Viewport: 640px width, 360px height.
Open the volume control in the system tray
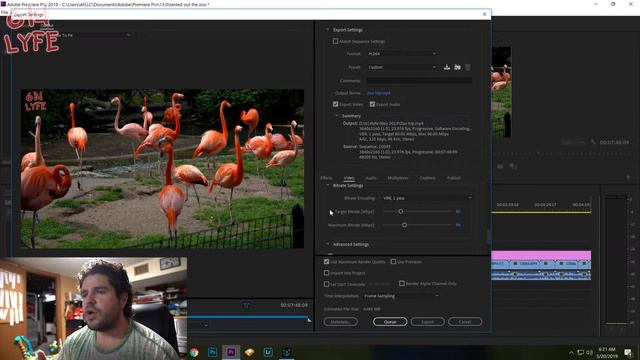point(589,352)
